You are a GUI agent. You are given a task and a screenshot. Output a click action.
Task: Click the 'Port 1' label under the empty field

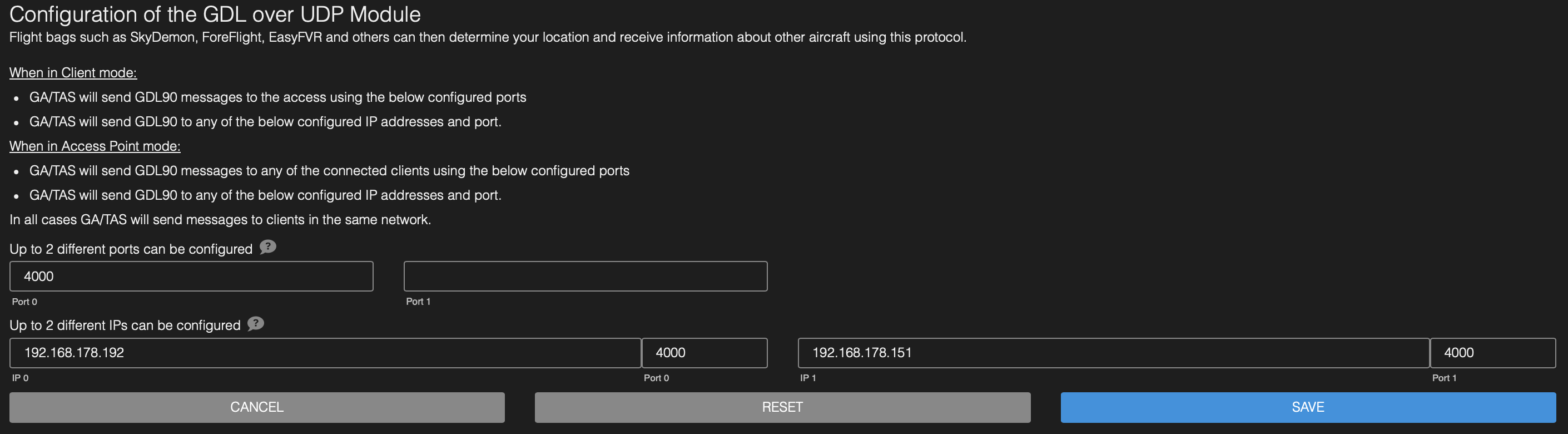click(418, 300)
